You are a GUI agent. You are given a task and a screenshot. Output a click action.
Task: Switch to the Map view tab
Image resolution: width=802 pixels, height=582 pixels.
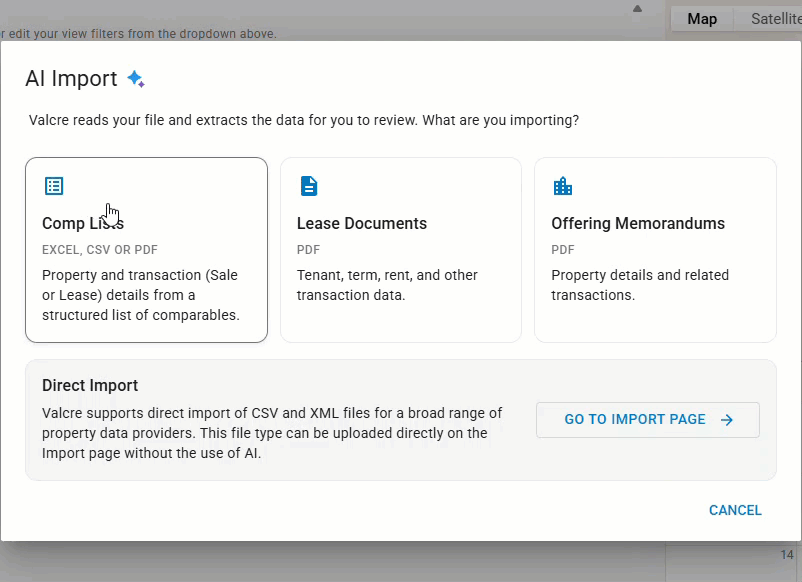(x=702, y=19)
